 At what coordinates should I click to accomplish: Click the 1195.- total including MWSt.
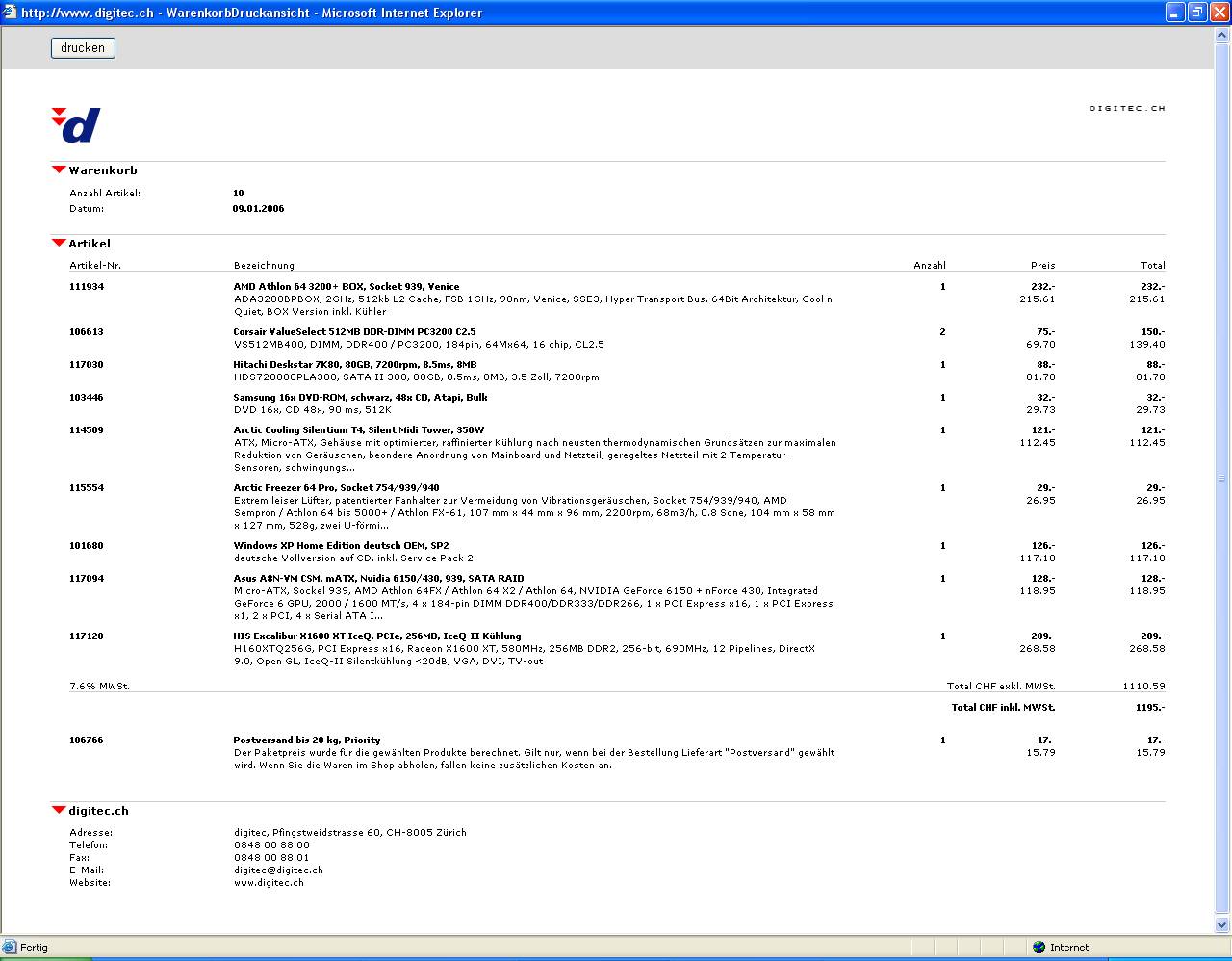(1150, 708)
